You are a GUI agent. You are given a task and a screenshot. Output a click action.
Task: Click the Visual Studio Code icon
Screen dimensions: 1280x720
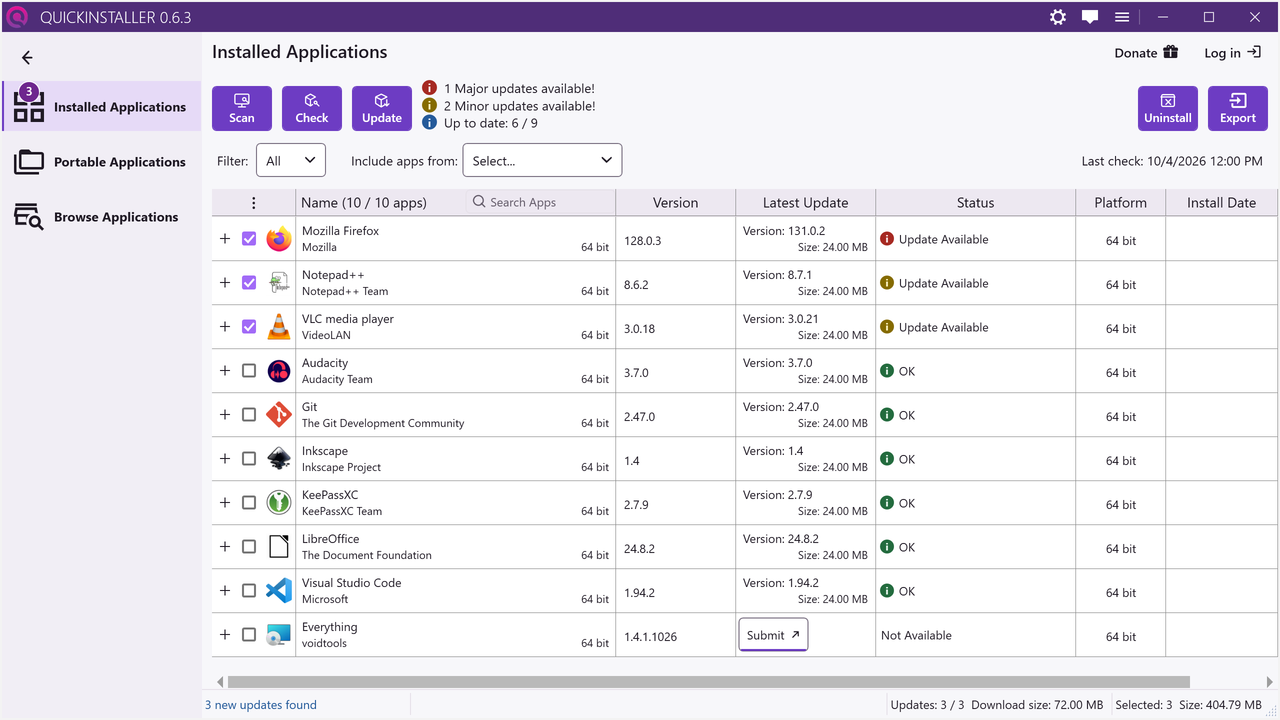pos(279,591)
